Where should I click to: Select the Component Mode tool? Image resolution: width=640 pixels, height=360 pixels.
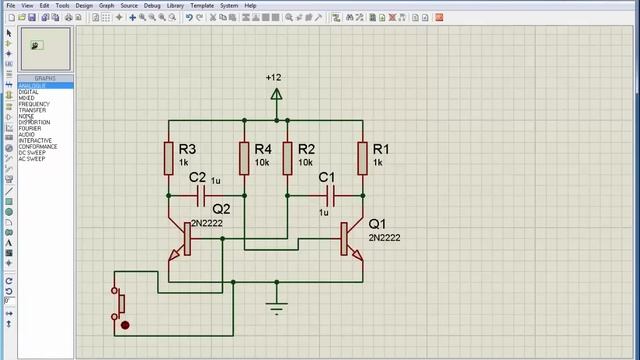click(x=9, y=44)
